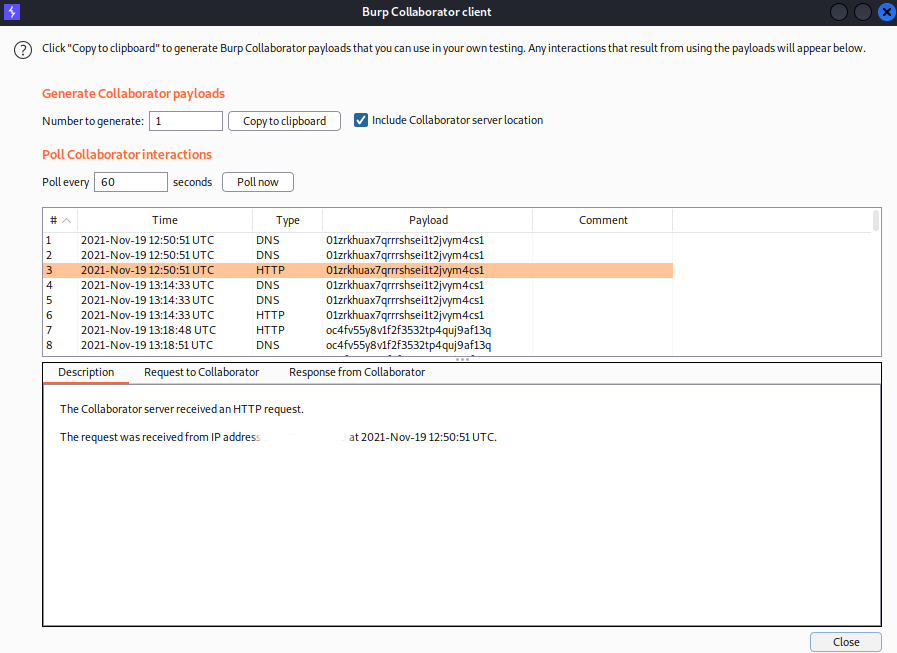Click the Payload column header
The height and width of the screenshot is (653, 897).
428,219
